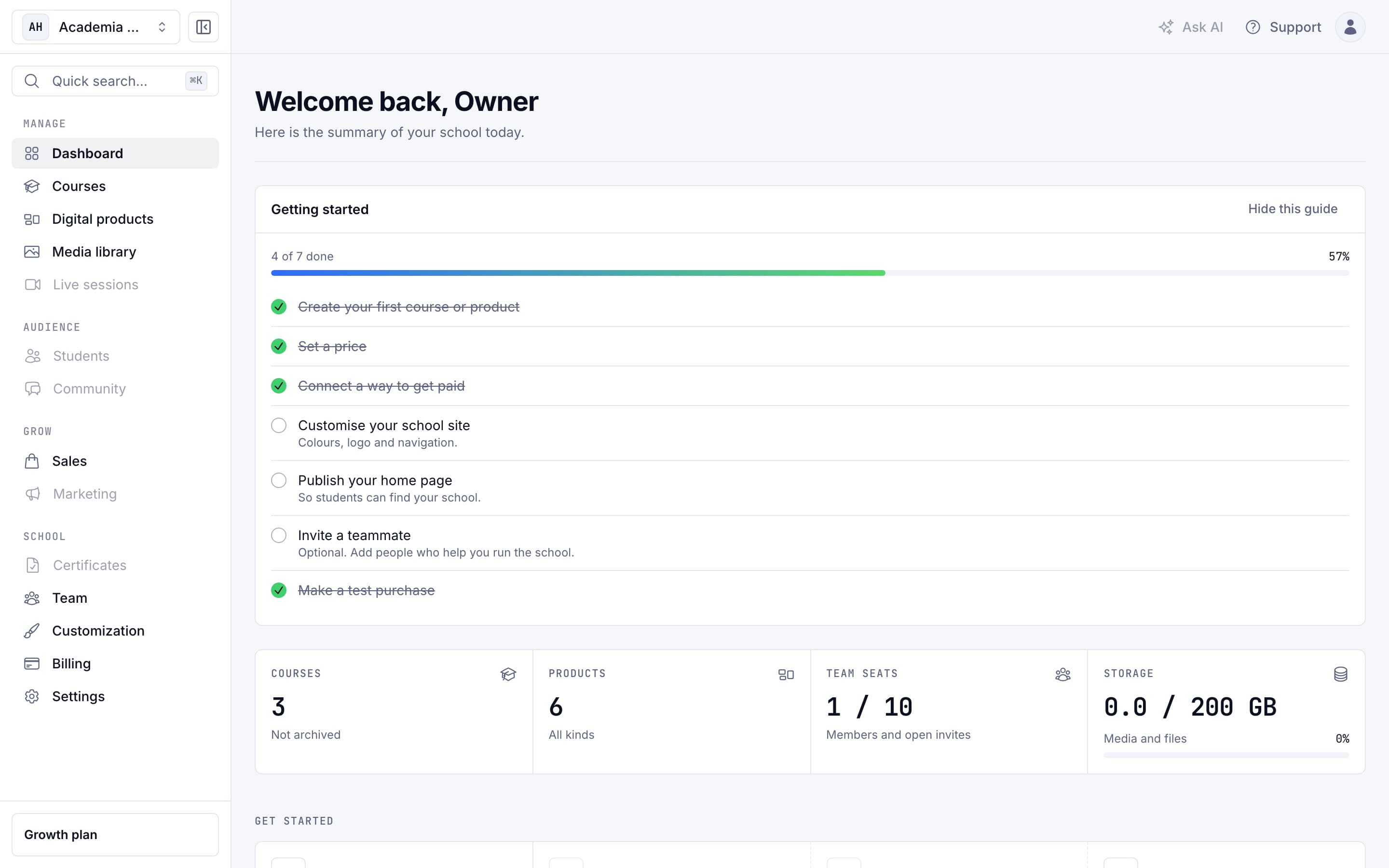Viewport: 1389px width, 868px height.
Task: Hide this guide link
Action: click(x=1293, y=209)
